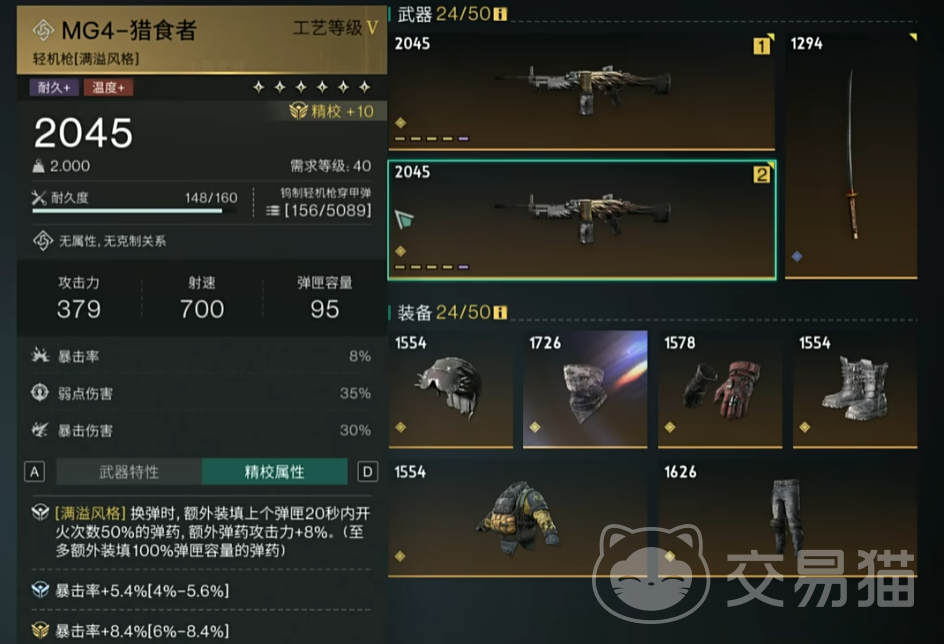Select the MG4 in weapon slot 1
Image resolution: width=944 pixels, height=644 pixels.
click(x=582, y=90)
